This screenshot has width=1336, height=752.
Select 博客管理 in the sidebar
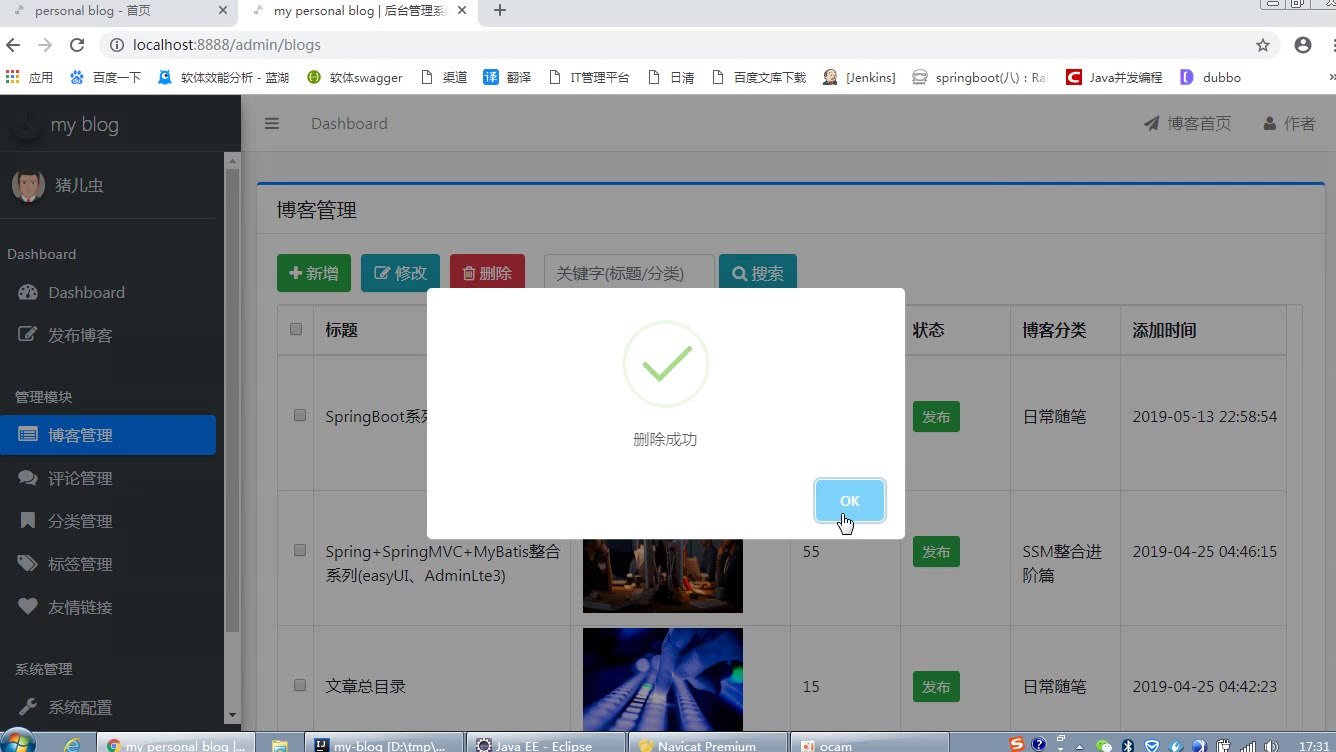click(x=108, y=435)
